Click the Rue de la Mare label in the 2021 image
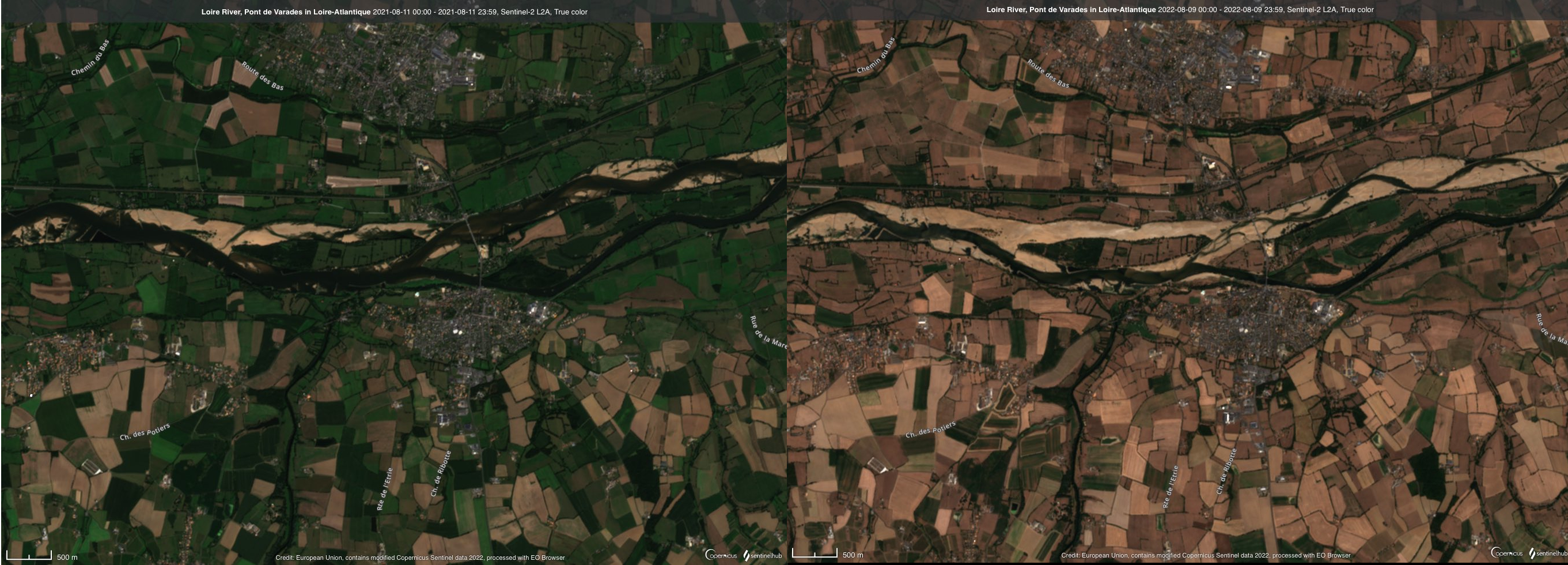Image resolution: width=1568 pixels, height=565 pixels. 767,333
